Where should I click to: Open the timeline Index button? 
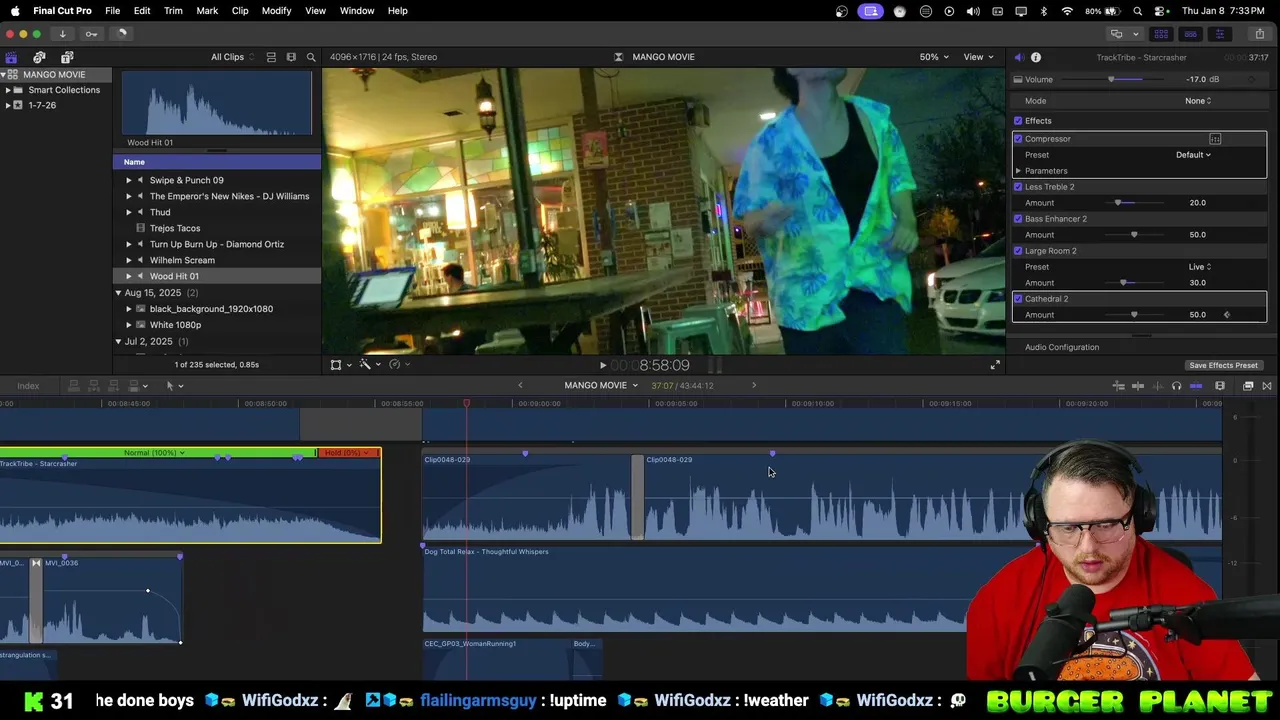[28, 386]
